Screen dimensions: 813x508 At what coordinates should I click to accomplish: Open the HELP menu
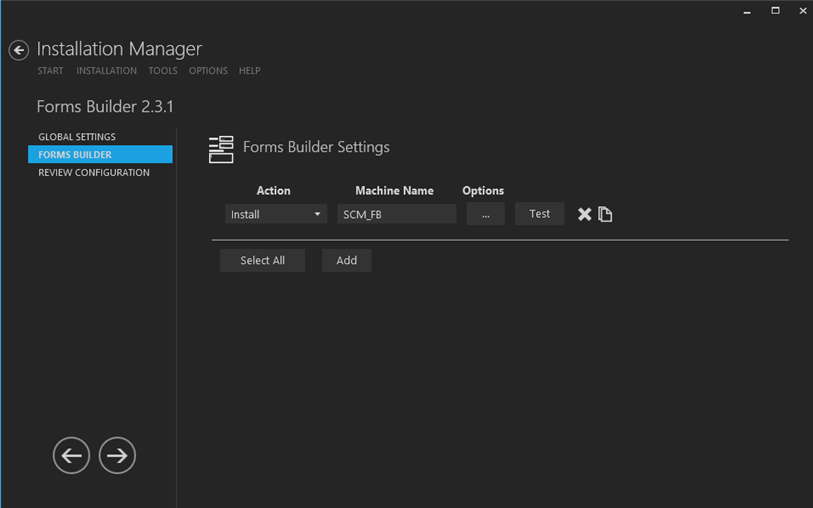click(249, 70)
